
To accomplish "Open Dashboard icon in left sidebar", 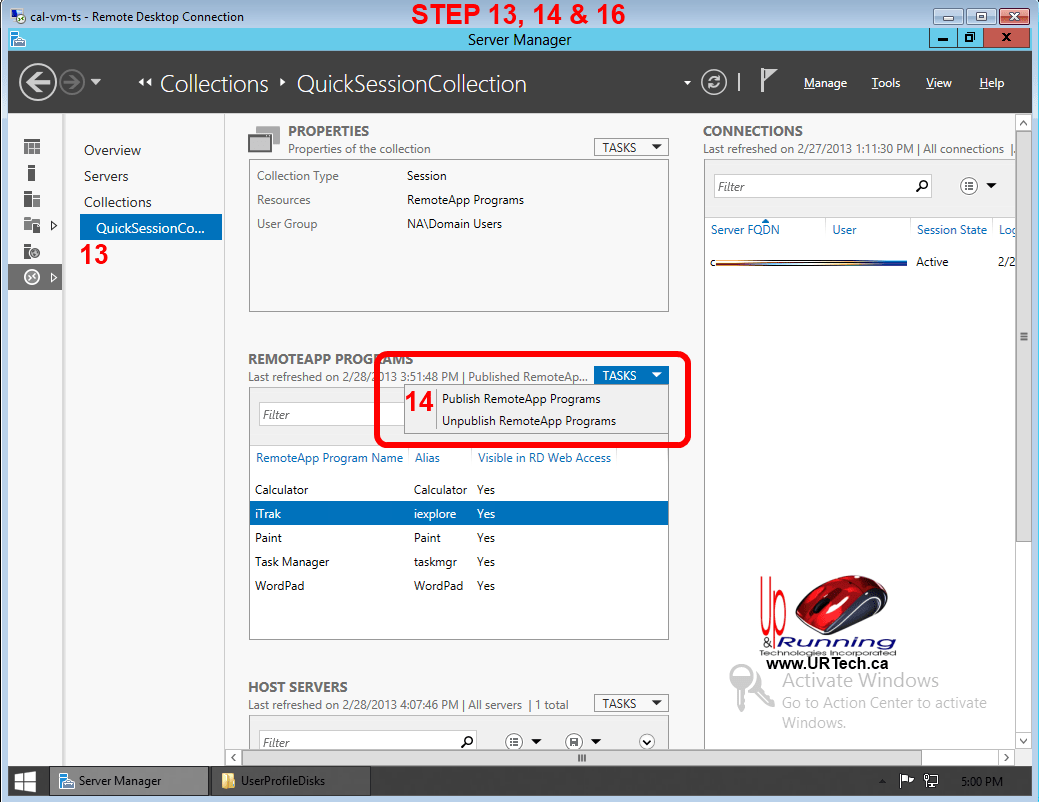I will coord(32,147).
